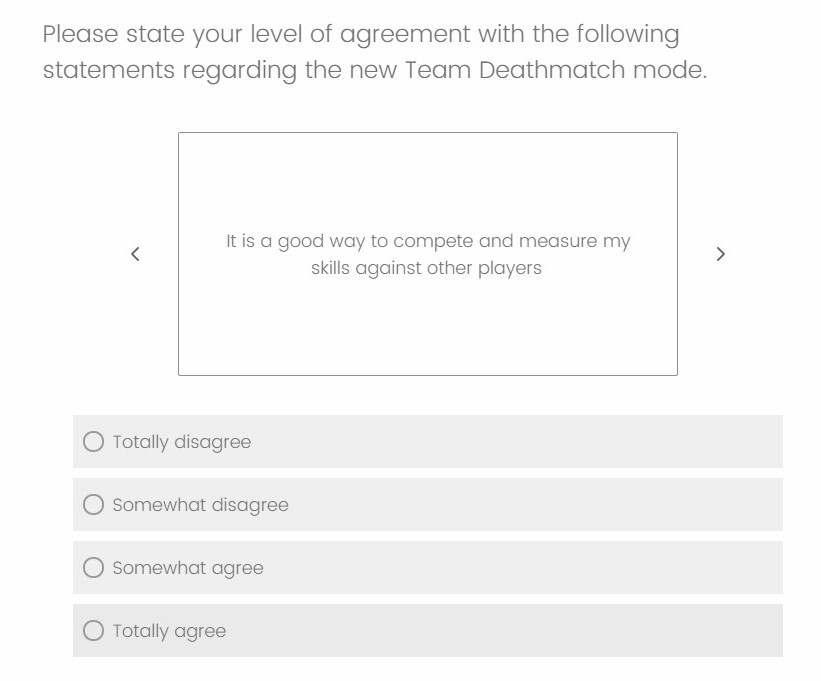Viewport: 821px width, 681px height.
Task: Click the 'skills against other players' statement text
Action: (x=426, y=268)
